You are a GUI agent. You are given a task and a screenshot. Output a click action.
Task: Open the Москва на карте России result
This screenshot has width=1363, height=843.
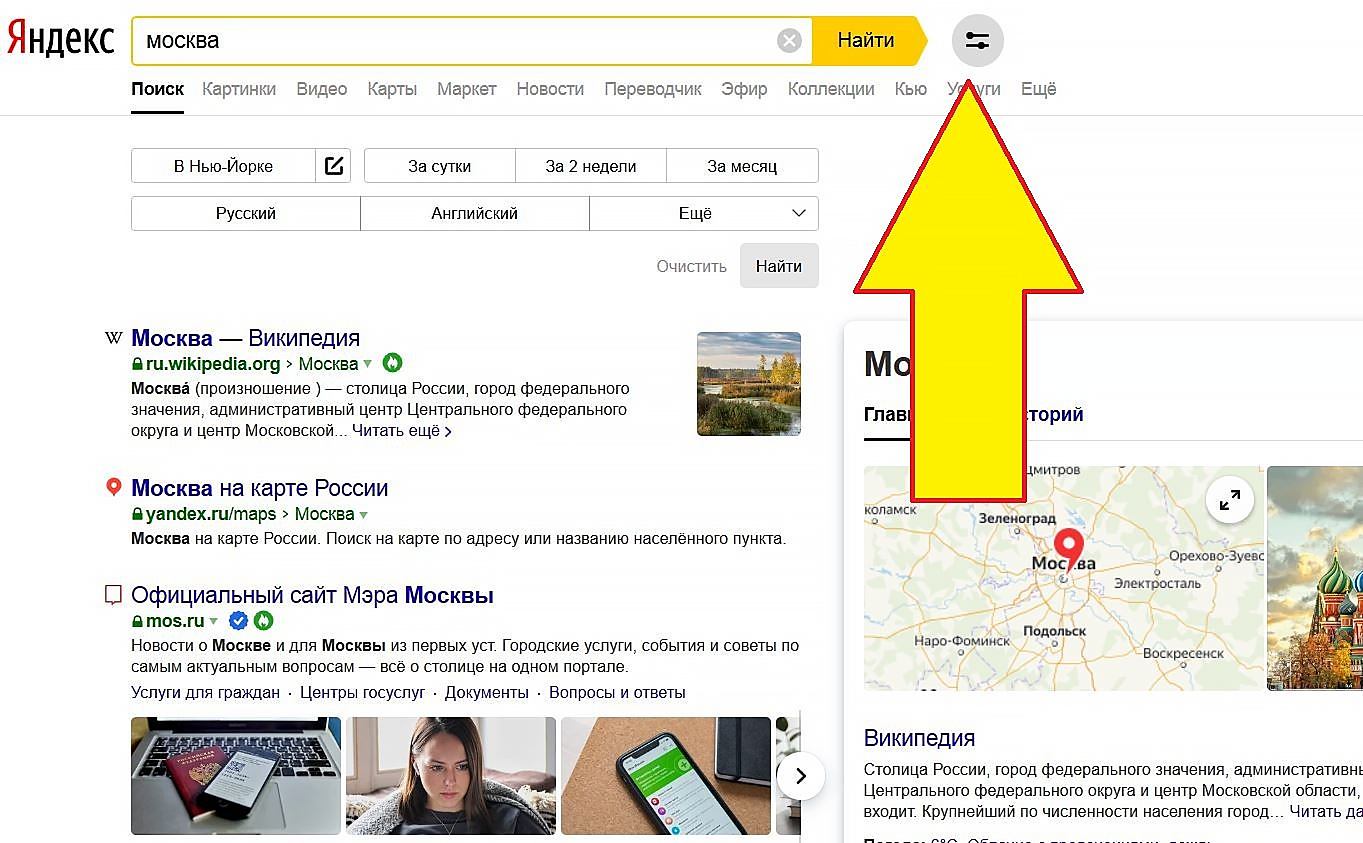(x=259, y=488)
